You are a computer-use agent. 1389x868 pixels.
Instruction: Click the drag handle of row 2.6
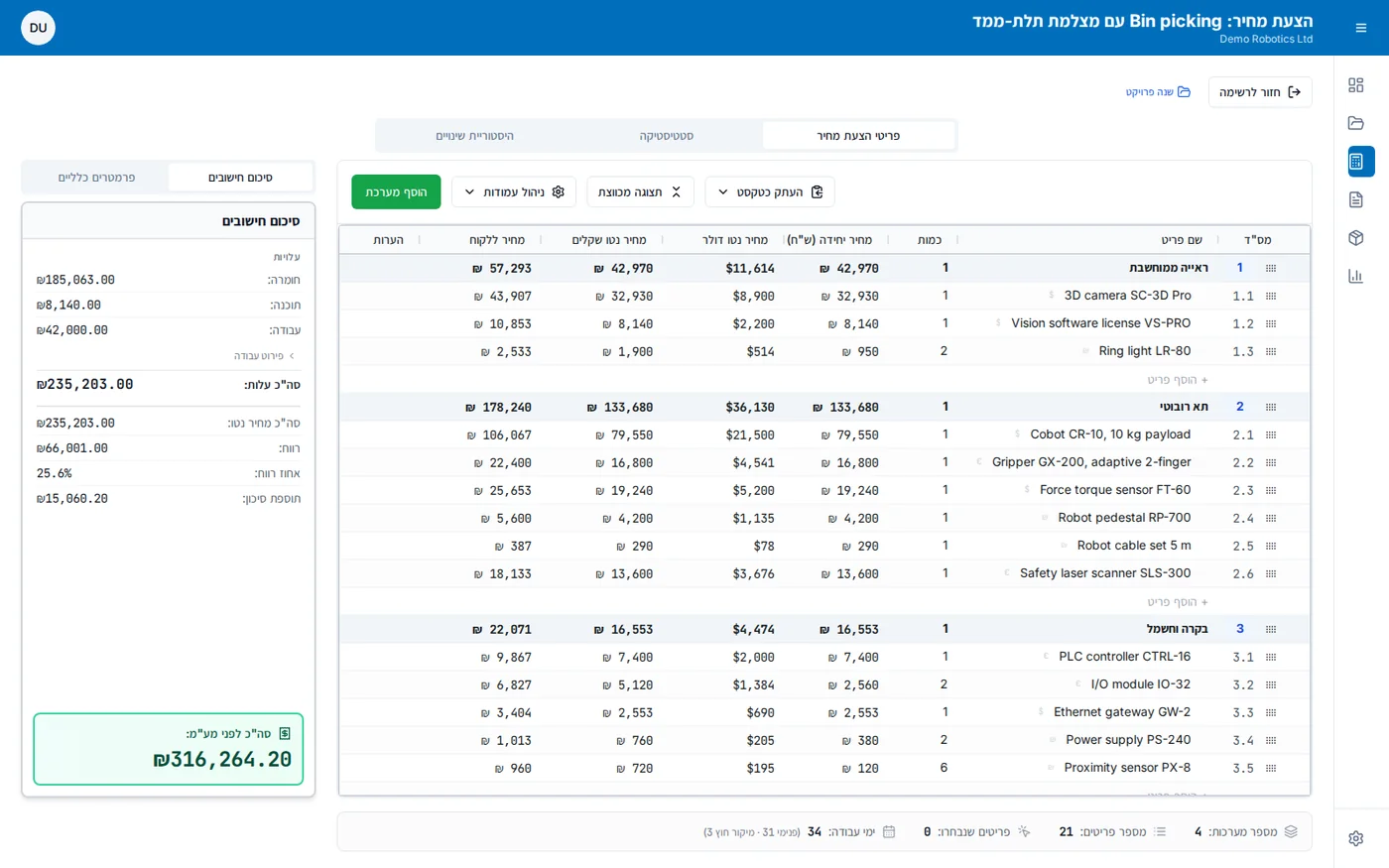click(x=1271, y=574)
